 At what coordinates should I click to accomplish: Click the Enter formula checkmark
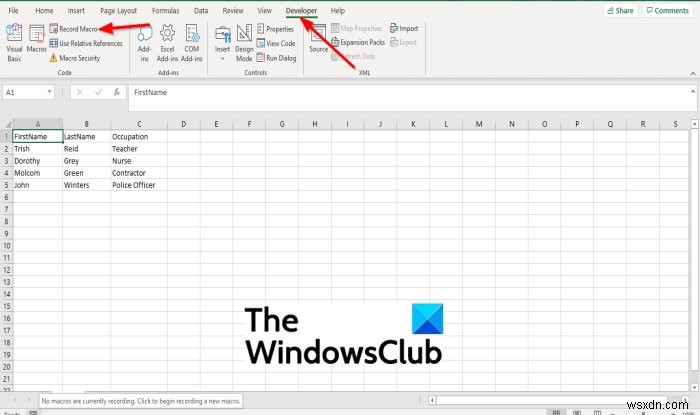98,92
